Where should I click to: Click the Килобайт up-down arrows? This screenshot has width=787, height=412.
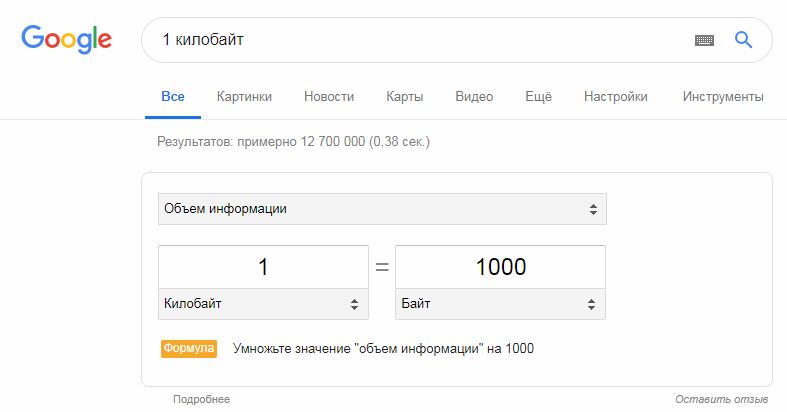click(354, 304)
